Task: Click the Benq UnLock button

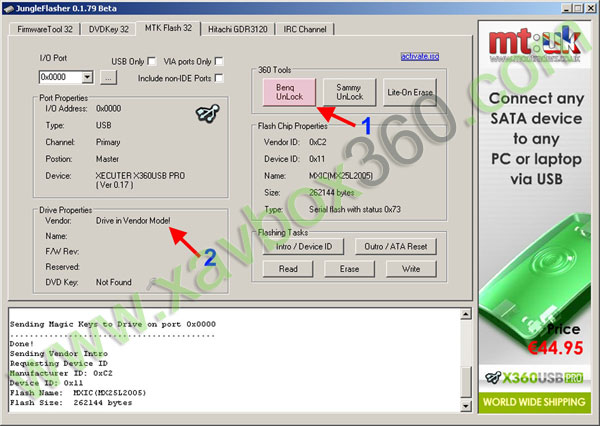Action: pyautogui.click(x=289, y=92)
